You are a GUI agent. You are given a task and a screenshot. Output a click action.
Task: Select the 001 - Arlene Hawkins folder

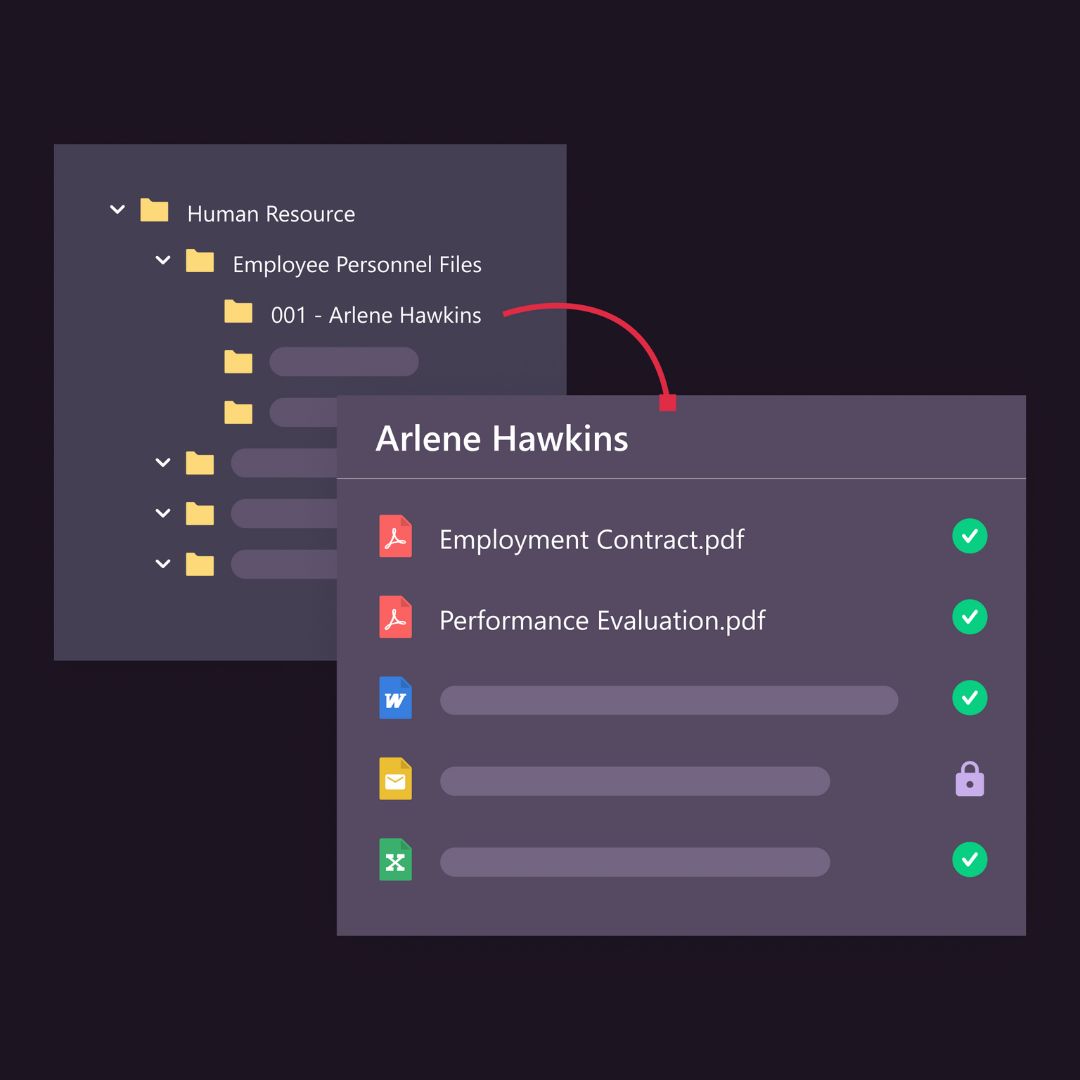pos(375,315)
